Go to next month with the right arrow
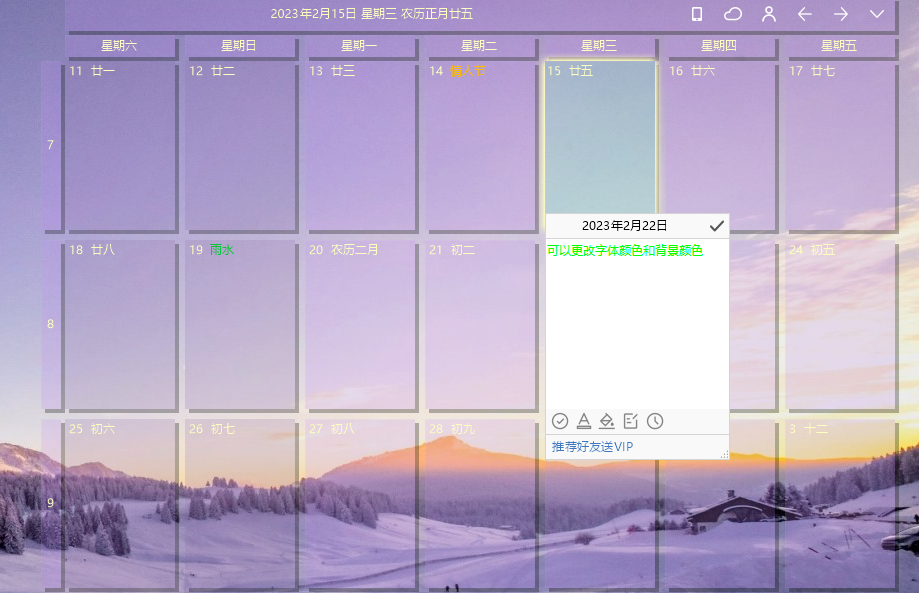 [x=841, y=14]
